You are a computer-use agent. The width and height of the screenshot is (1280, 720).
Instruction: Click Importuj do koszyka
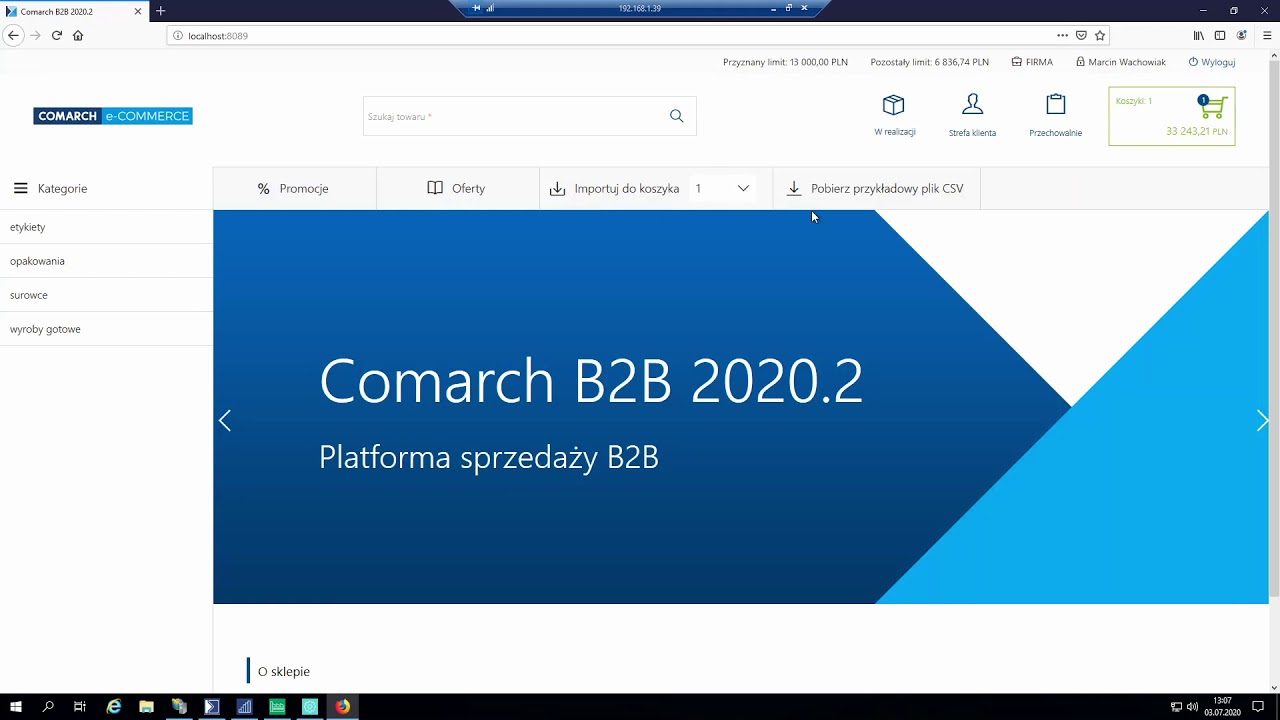(x=614, y=188)
